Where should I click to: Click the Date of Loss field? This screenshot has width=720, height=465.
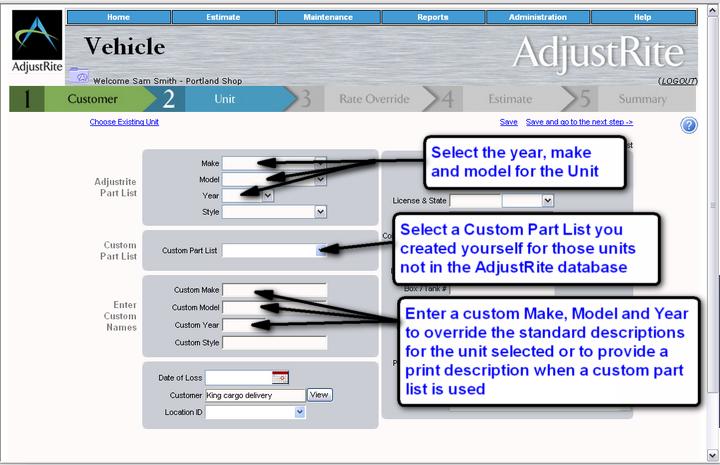coord(239,377)
